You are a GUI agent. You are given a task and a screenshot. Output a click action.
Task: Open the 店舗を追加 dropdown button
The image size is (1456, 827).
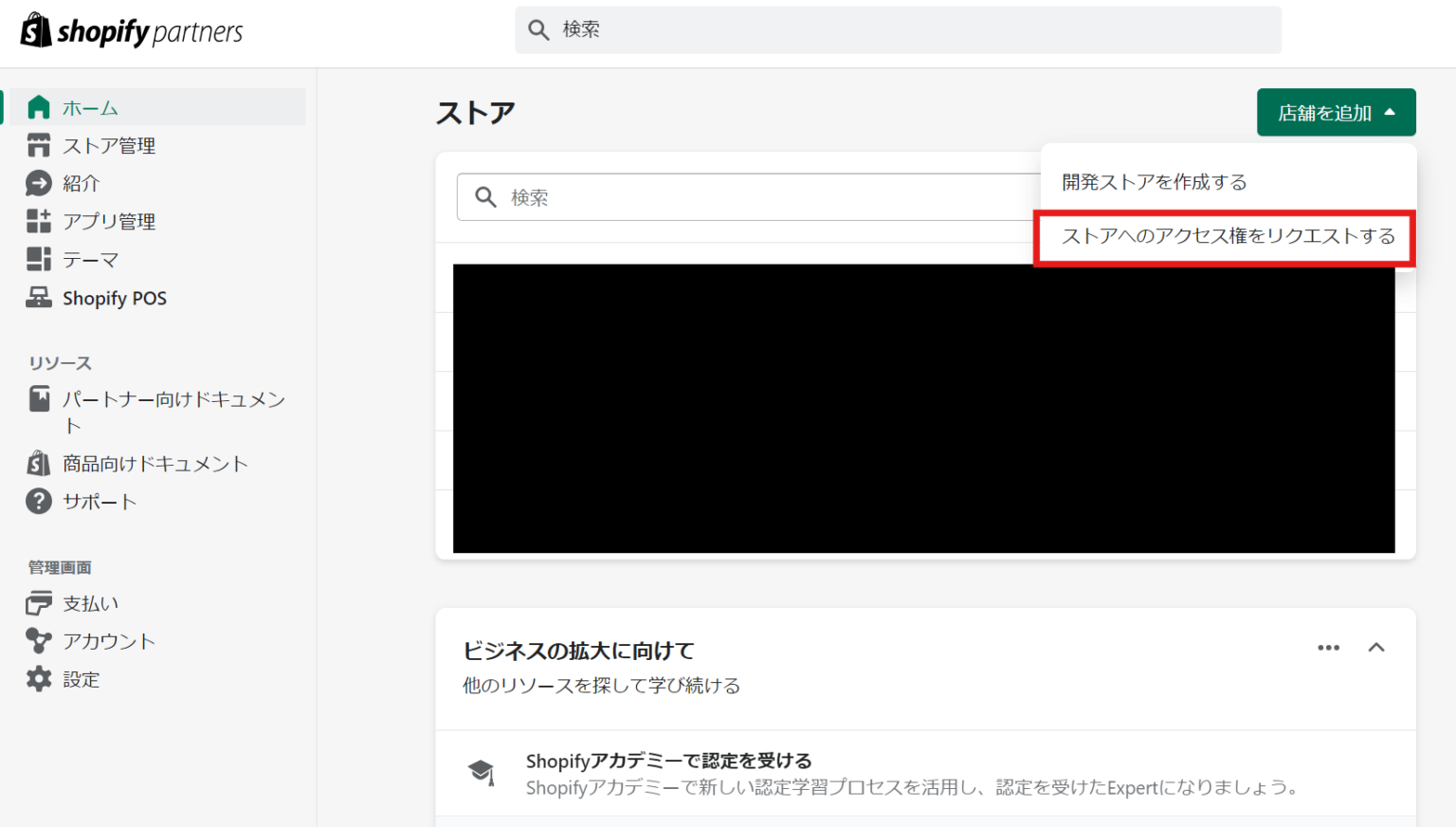(x=1336, y=113)
